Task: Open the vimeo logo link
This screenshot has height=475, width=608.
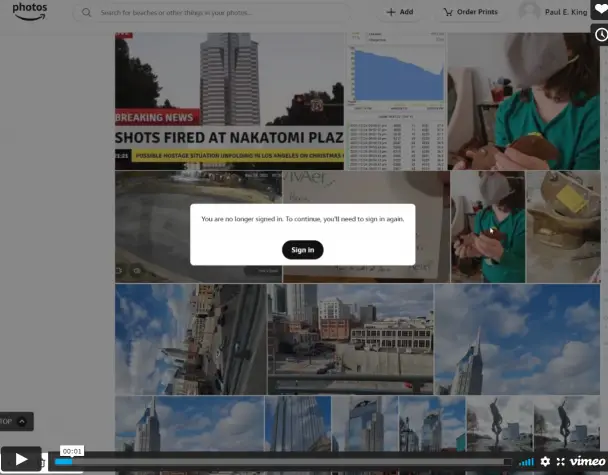Action: 587,461
